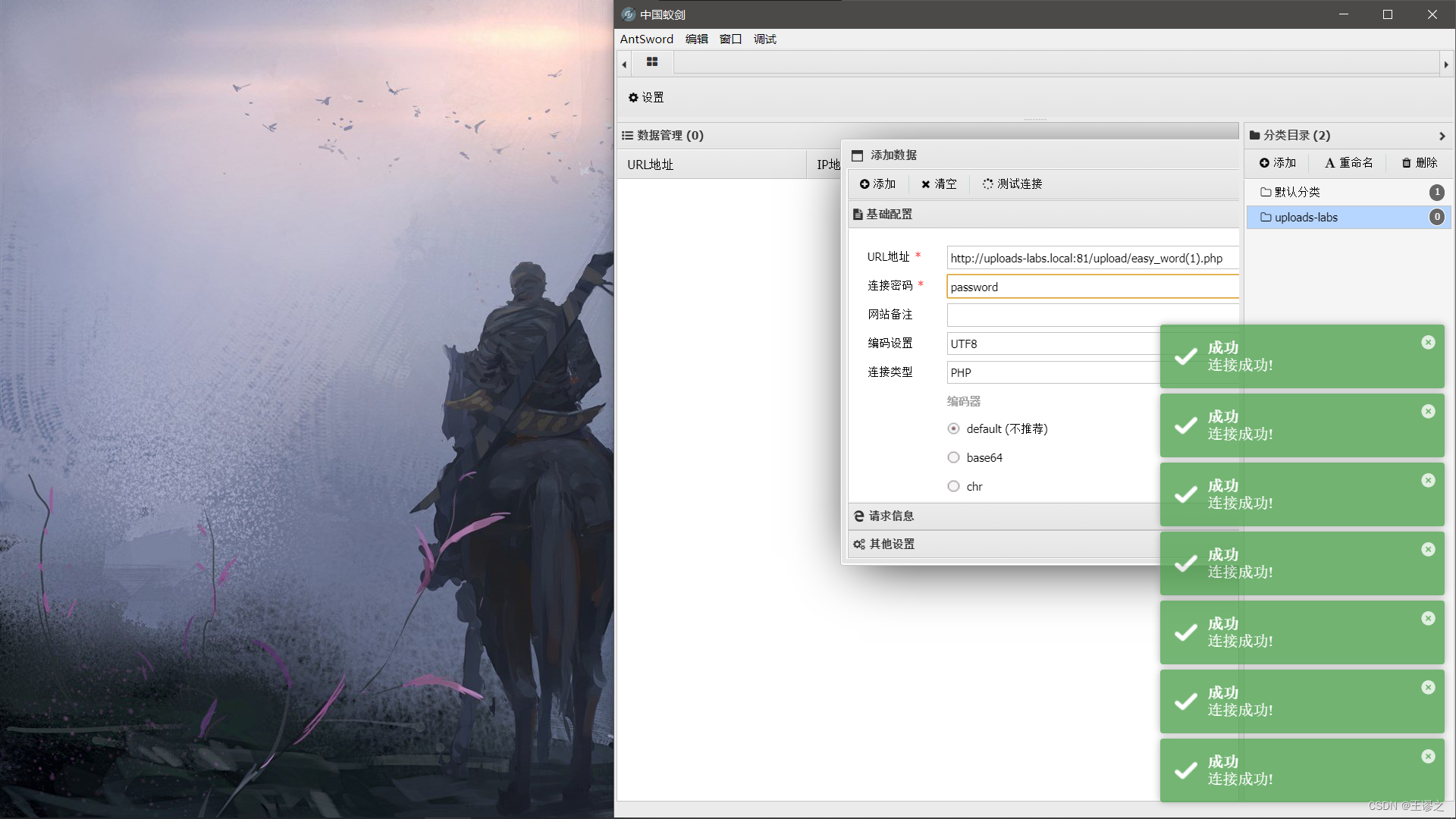Click the 删除 category button
The height and width of the screenshot is (819, 1456).
(1420, 163)
